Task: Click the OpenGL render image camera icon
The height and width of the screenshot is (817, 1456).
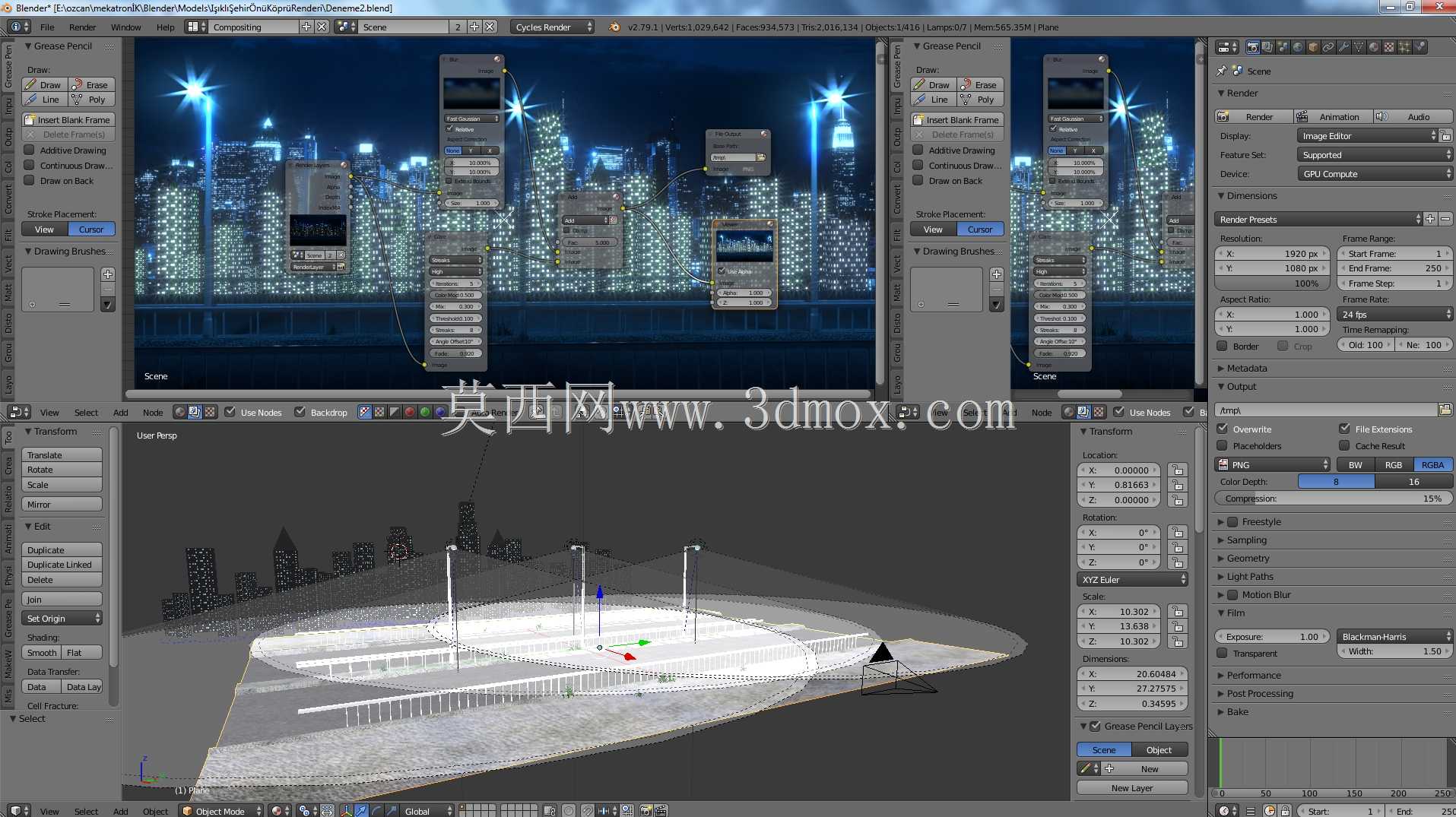Action: 646,811
